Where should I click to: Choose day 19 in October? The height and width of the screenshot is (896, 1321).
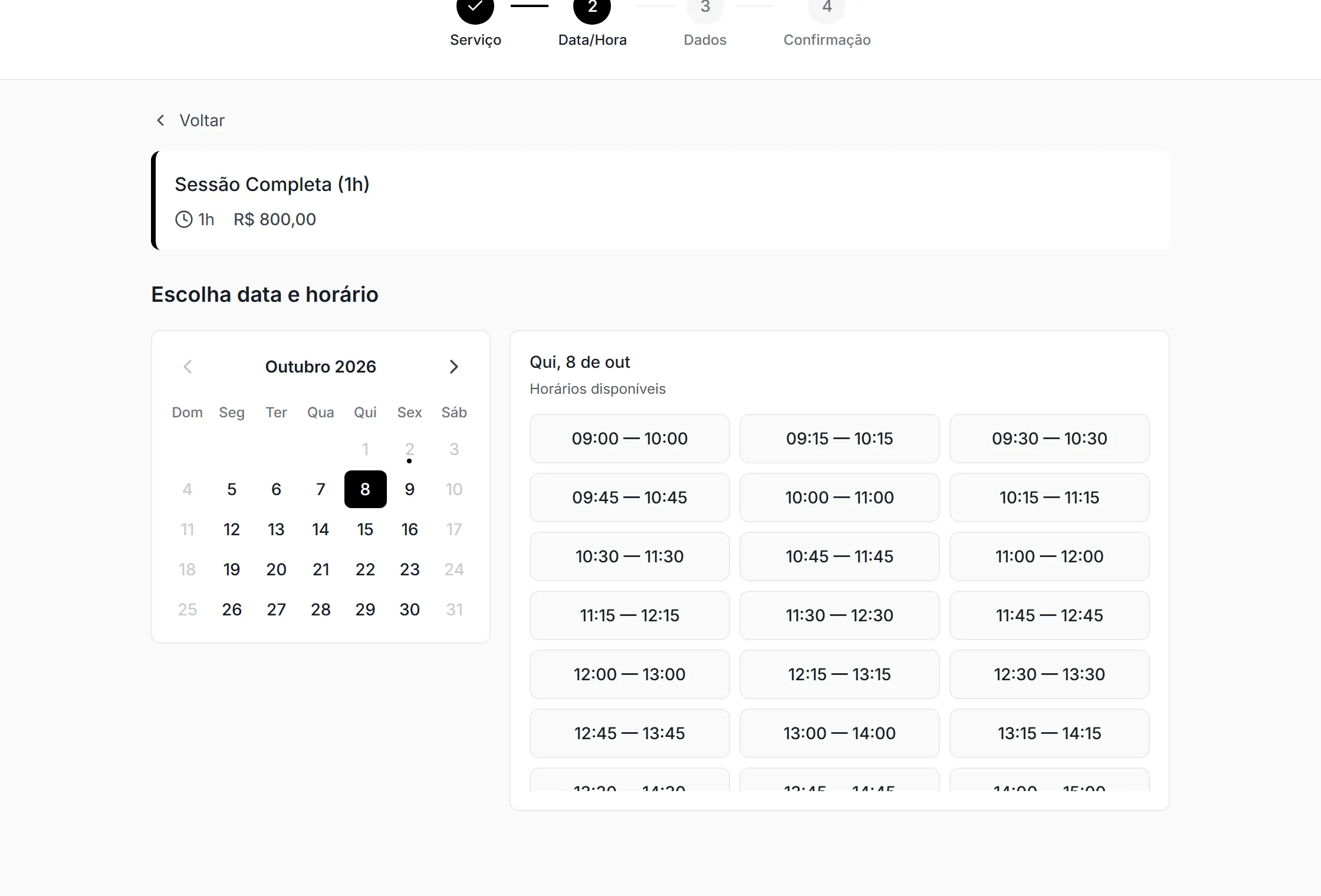point(232,569)
